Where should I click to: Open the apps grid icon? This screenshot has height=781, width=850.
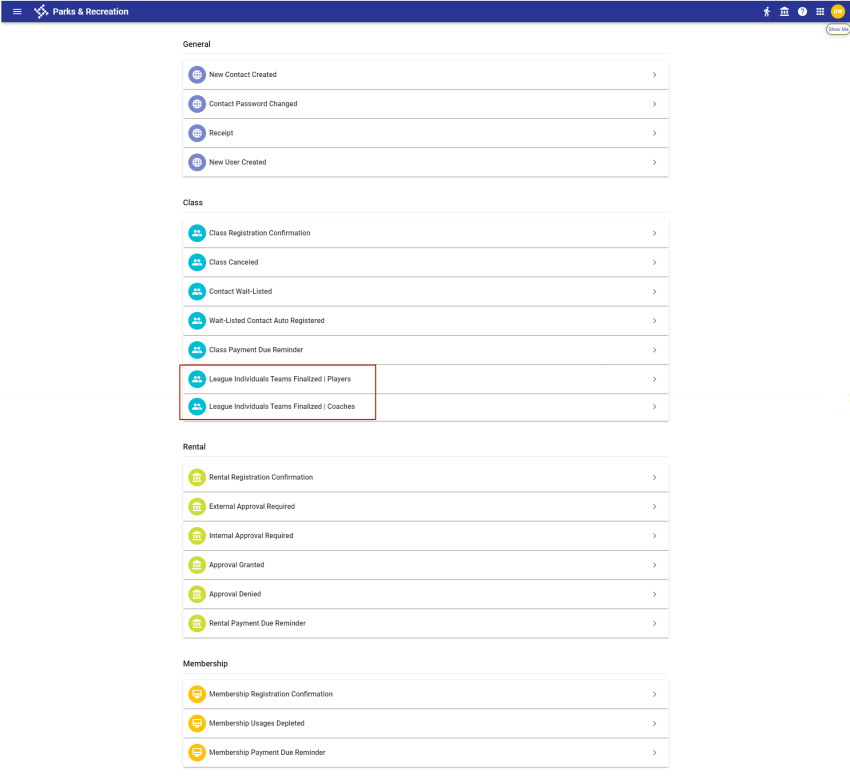point(820,12)
